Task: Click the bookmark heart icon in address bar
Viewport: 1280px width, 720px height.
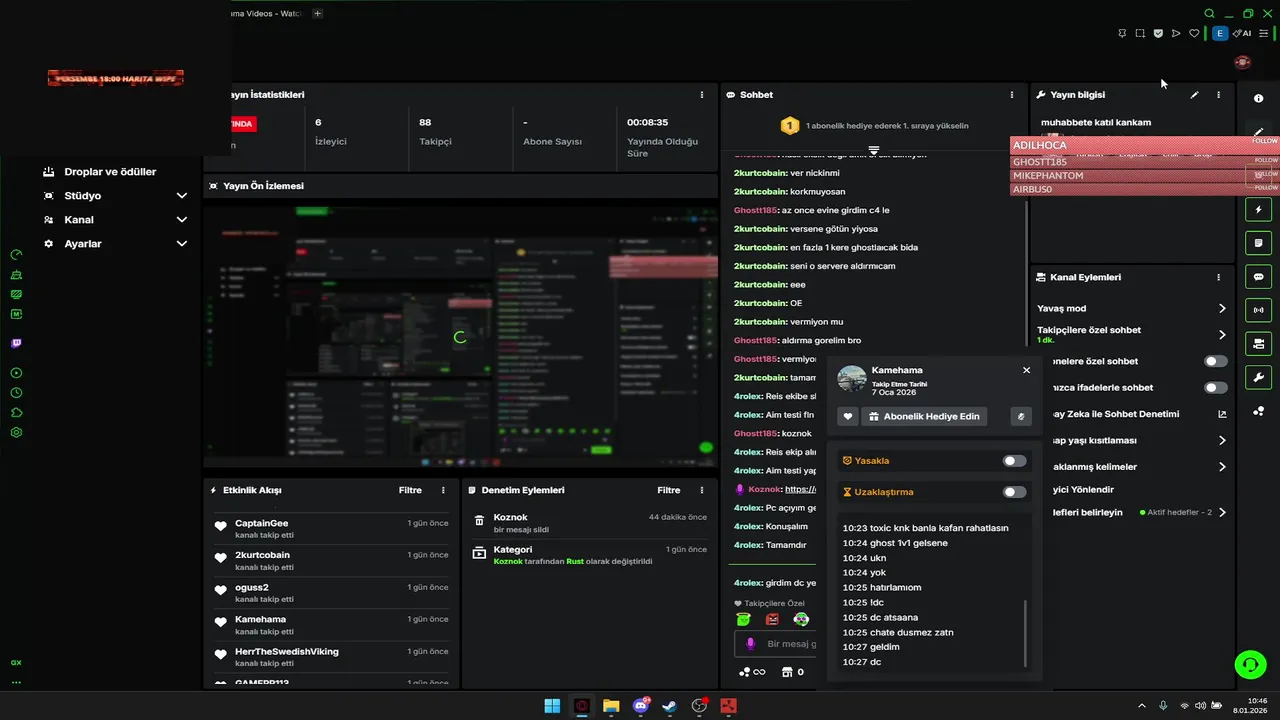Action: tap(1194, 33)
